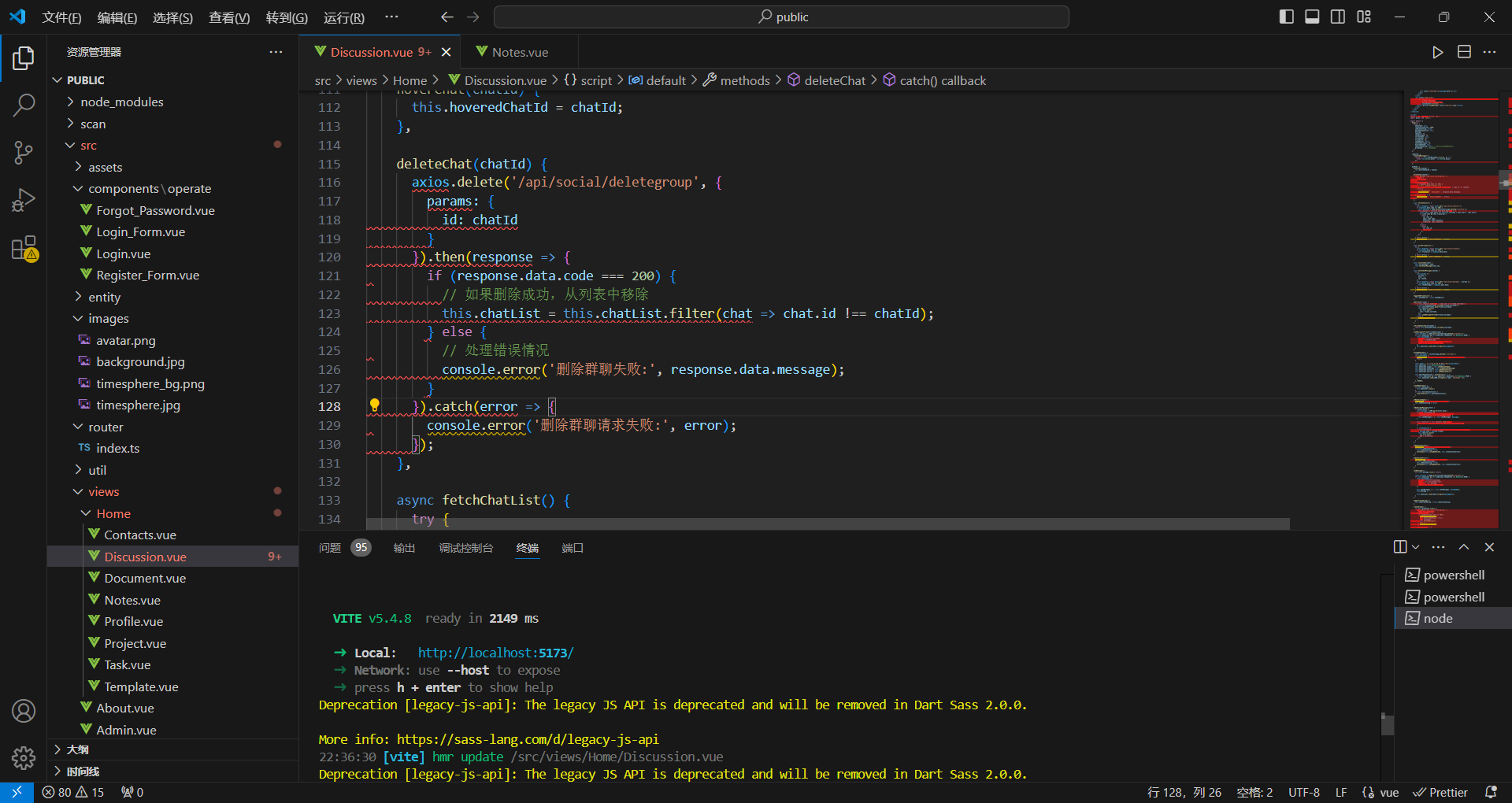The image size is (1512, 803).
Task: Toggle the bottom panel layout button
Action: [1312, 17]
